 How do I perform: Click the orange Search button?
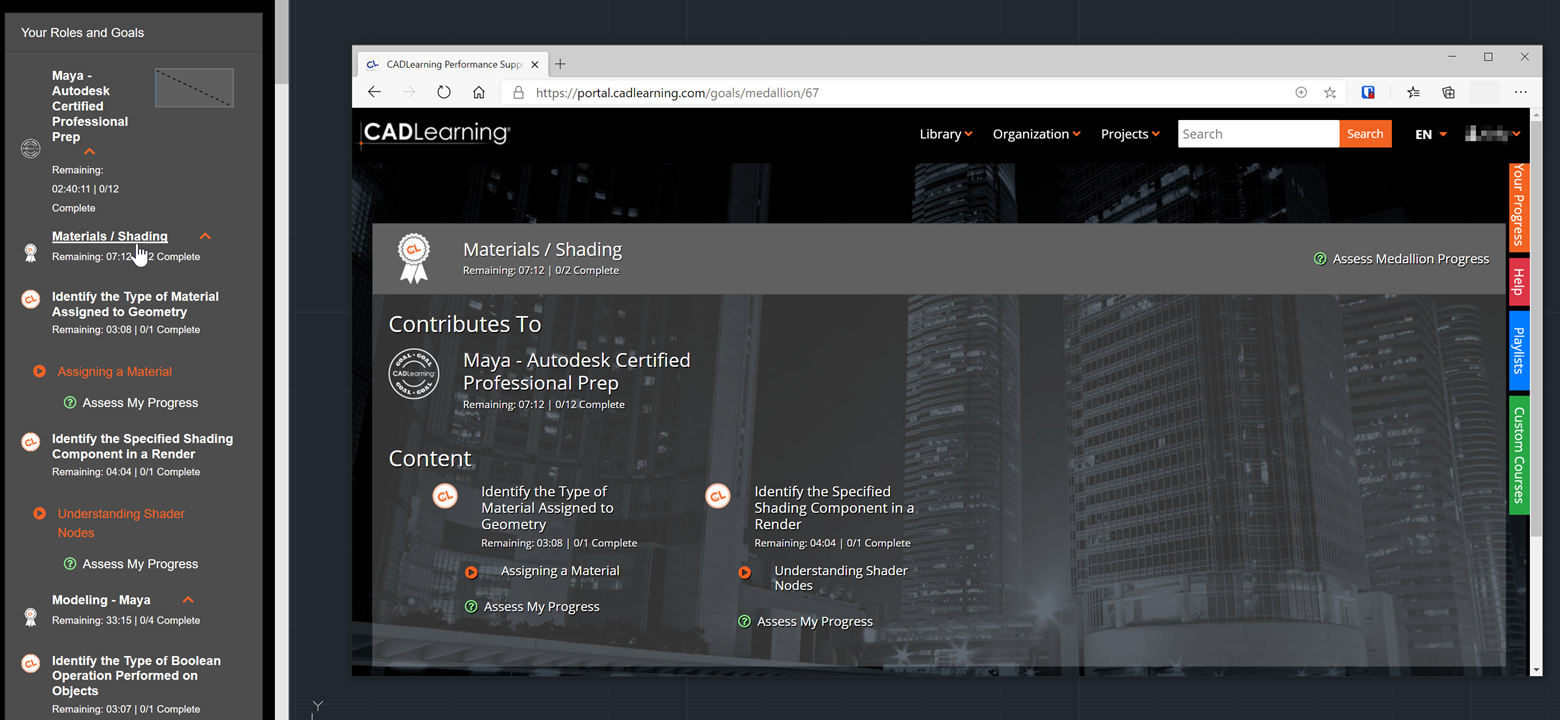pyautogui.click(x=1365, y=134)
